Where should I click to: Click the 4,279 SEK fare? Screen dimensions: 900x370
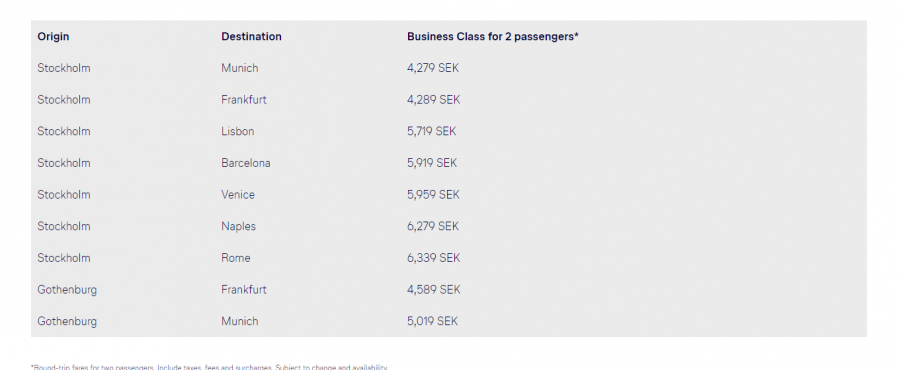[433, 68]
